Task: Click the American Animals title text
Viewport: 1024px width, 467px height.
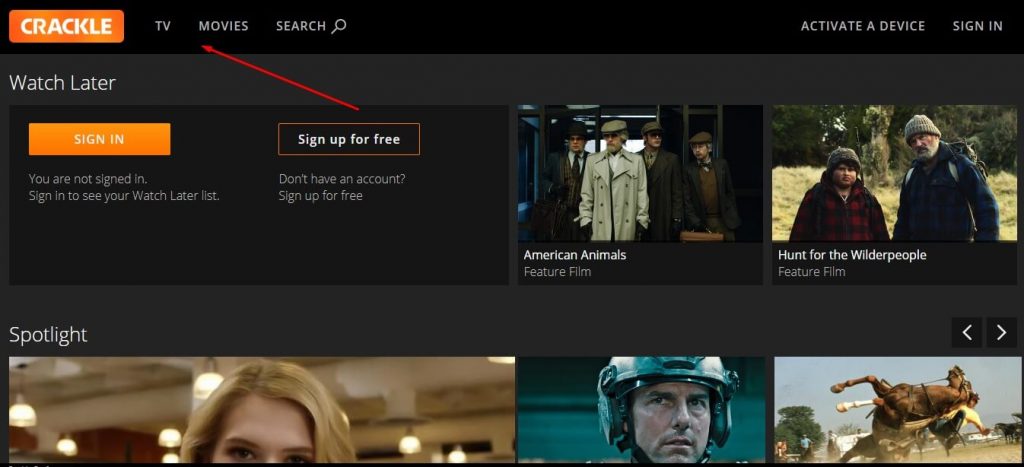Action: point(575,255)
